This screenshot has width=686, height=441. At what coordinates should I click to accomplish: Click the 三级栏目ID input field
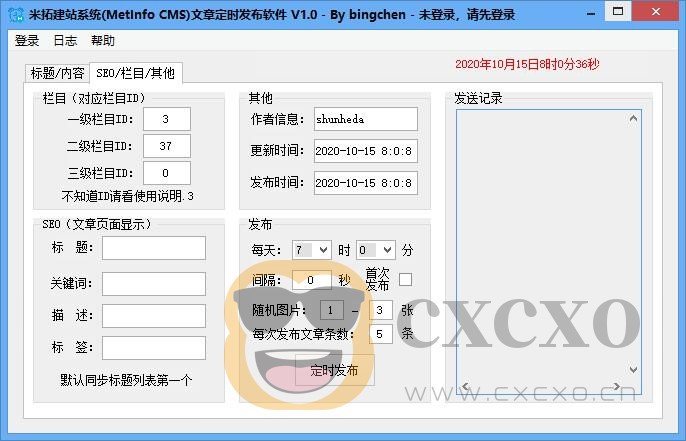point(167,173)
